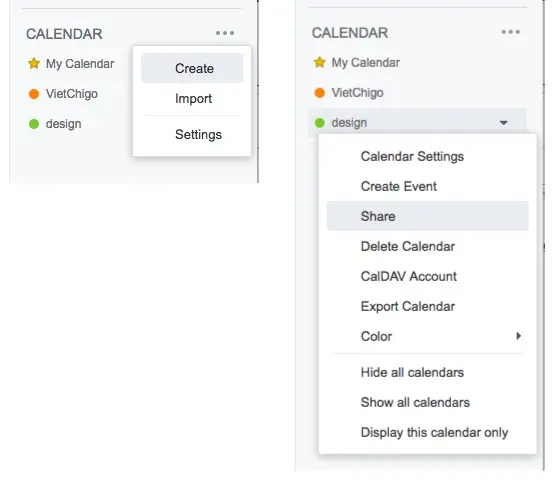
Task: Open three-dots menu in left Calendar panel
Action: 225,33
